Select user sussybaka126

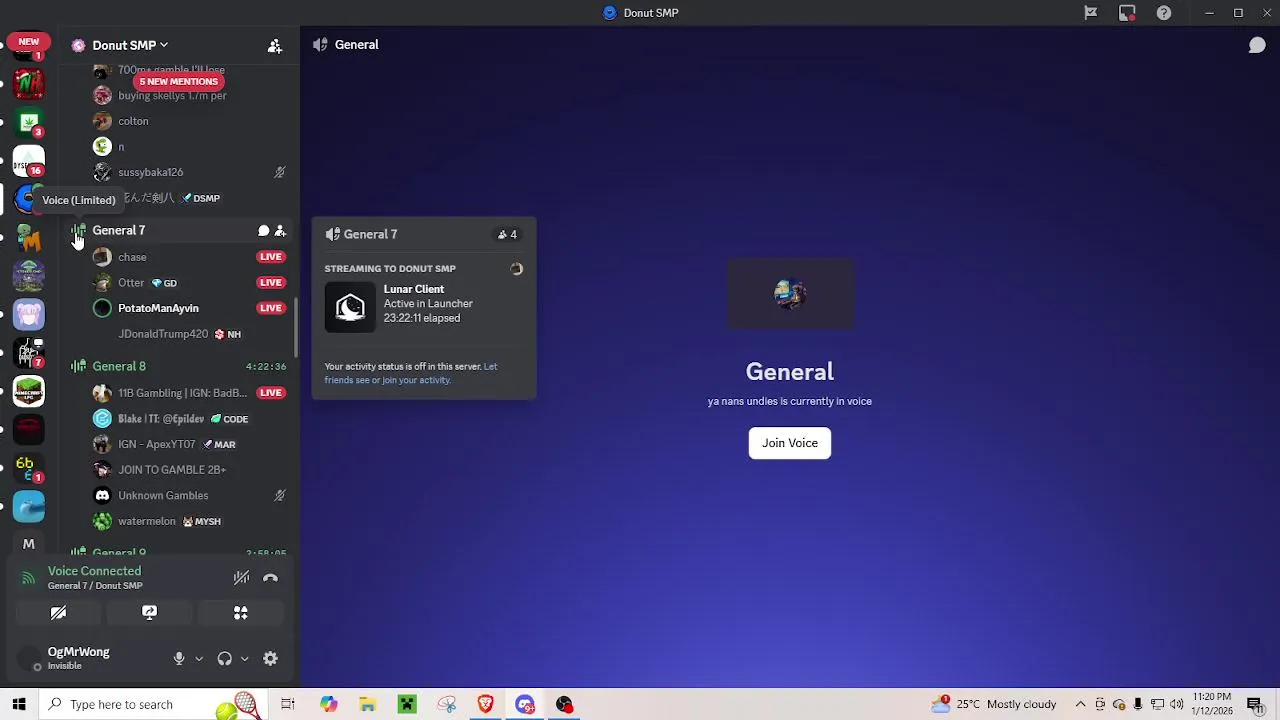coord(151,172)
